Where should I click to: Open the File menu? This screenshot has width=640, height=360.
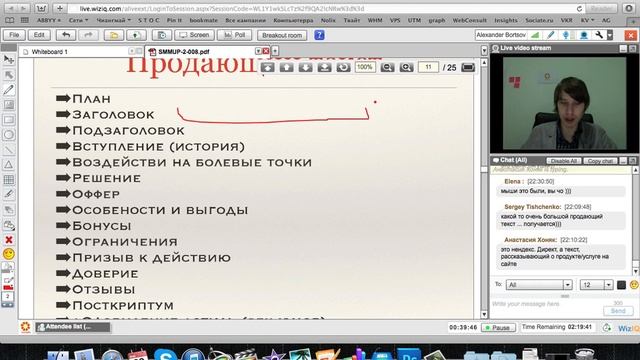(x=14, y=35)
